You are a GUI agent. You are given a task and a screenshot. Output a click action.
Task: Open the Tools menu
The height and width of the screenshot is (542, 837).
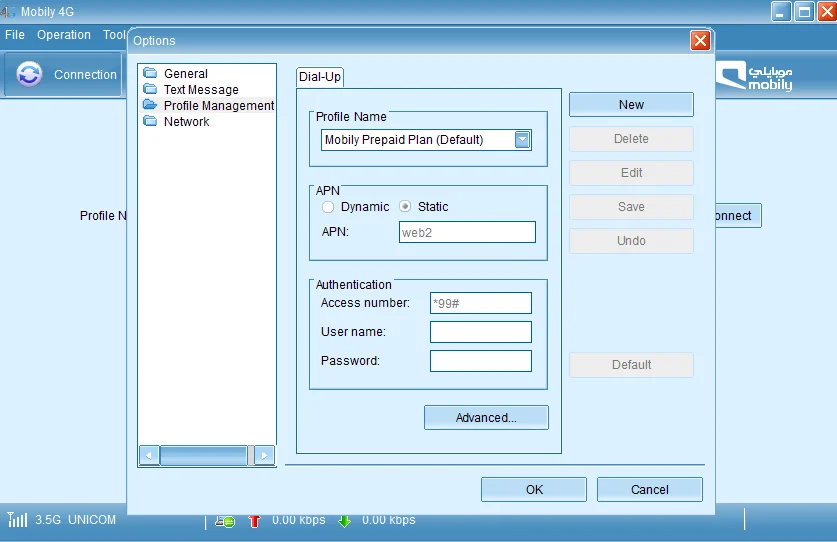(x=114, y=35)
